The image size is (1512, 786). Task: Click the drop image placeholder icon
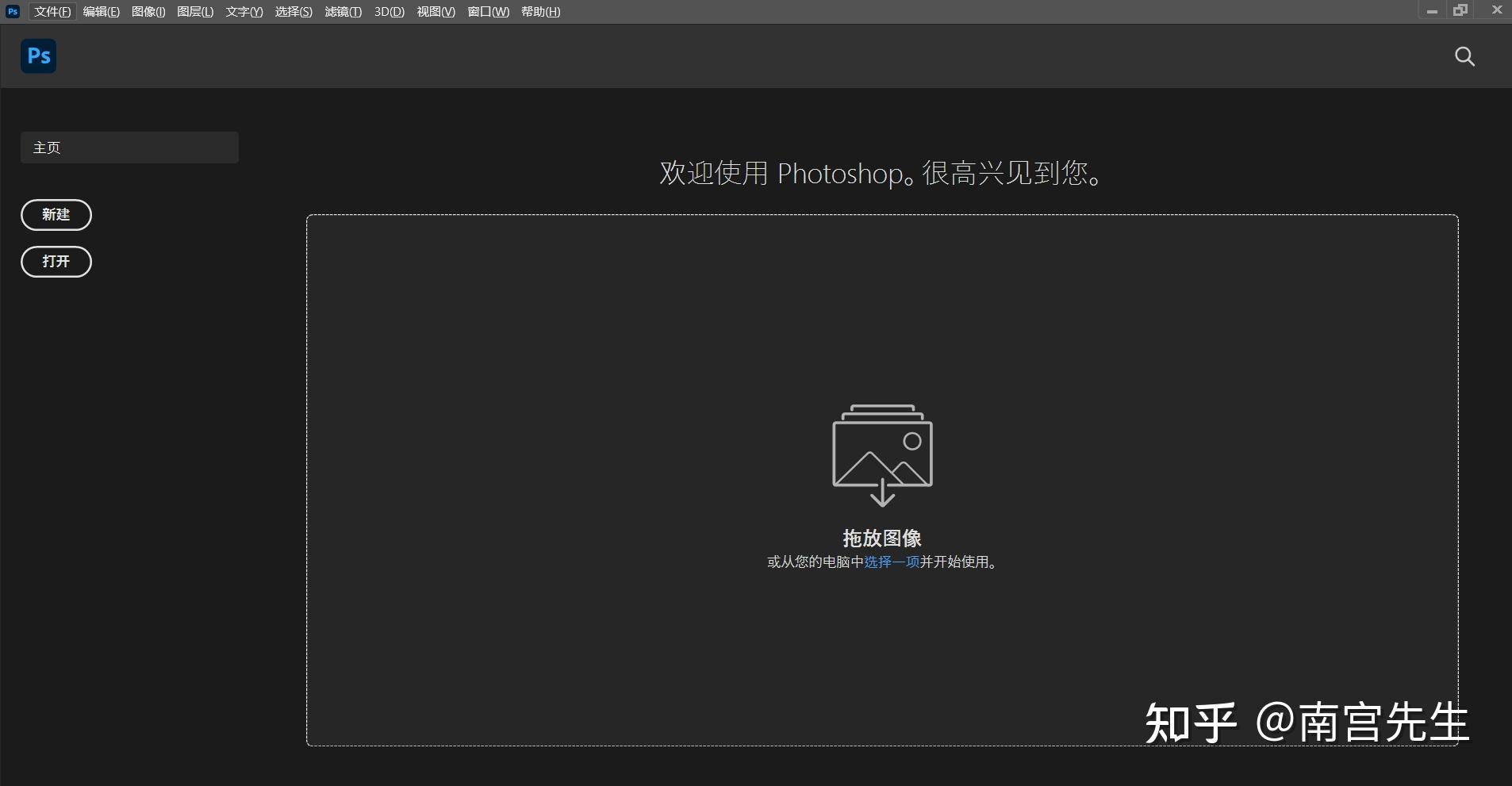click(x=881, y=454)
